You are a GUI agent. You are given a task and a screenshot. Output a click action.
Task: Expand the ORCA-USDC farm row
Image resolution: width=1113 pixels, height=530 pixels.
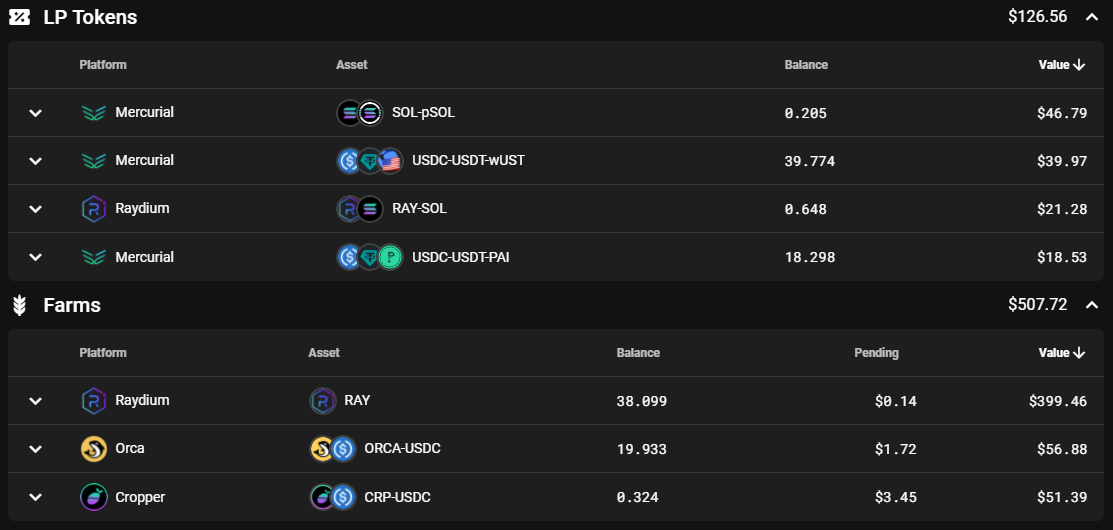click(x=35, y=449)
